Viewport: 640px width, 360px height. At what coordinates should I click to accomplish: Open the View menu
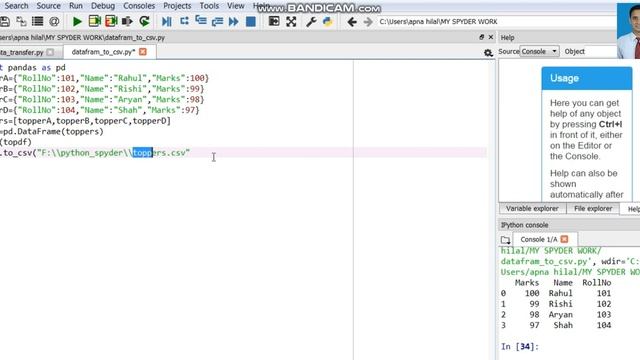click(236, 6)
